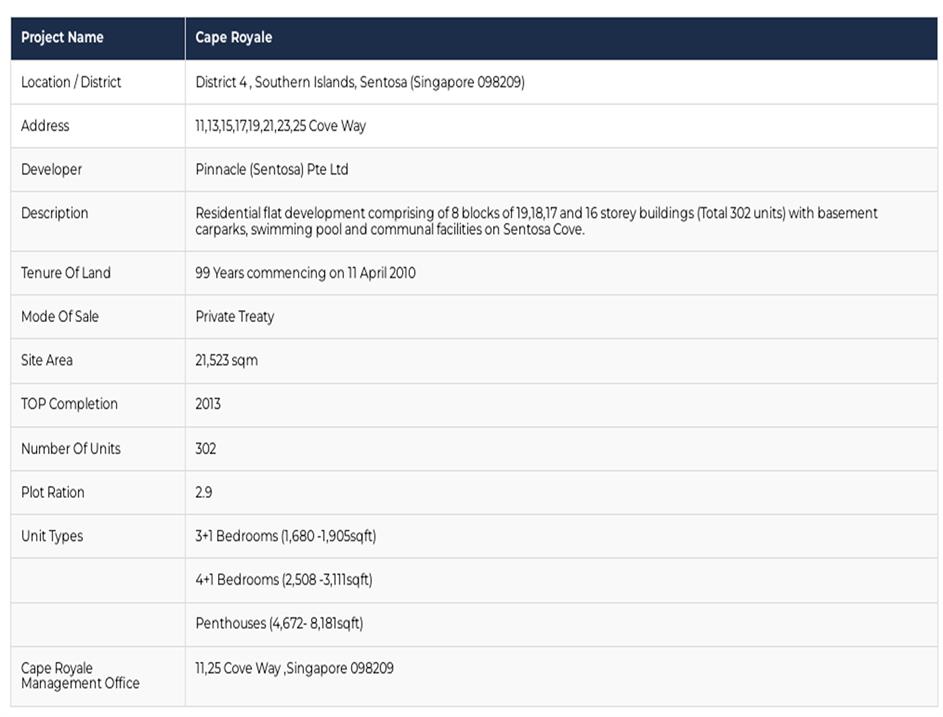Click the 'Developer' row label

pyautogui.click(x=52, y=170)
